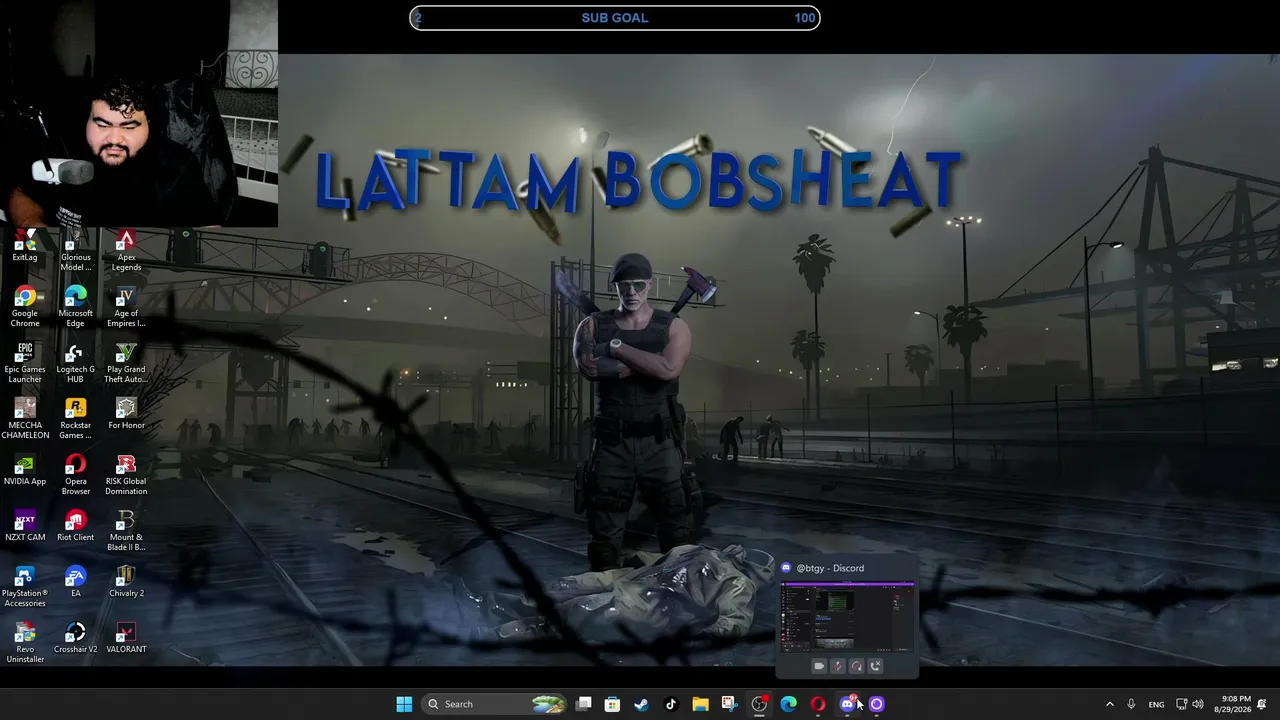Select the VALORANT desktop icon
This screenshot has height=720, width=1280.
pyautogui.click(x=126, y=639)
